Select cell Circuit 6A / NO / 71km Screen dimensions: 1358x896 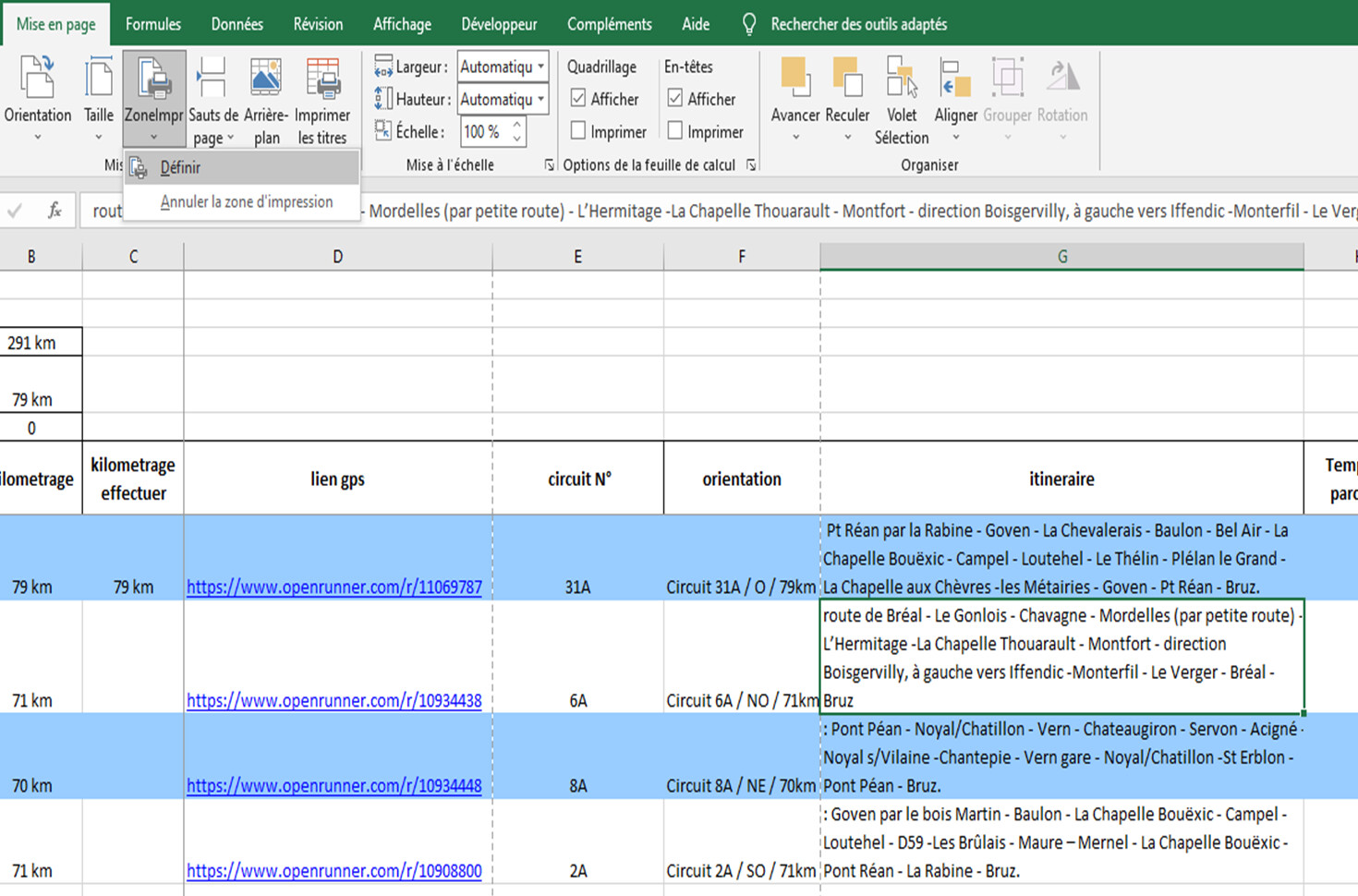741,657
